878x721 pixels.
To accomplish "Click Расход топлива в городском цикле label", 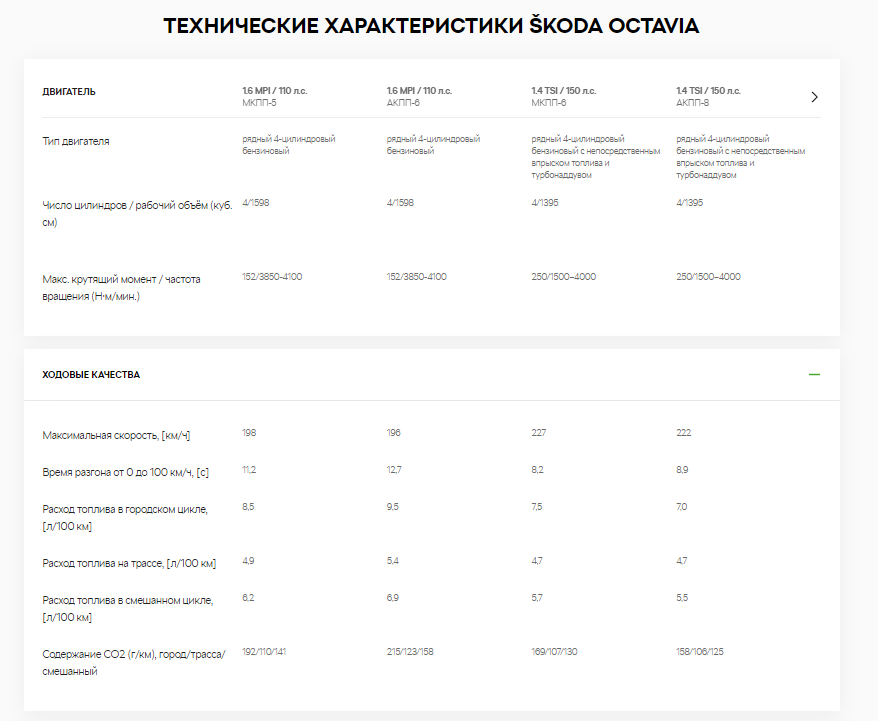I will 125,518.
